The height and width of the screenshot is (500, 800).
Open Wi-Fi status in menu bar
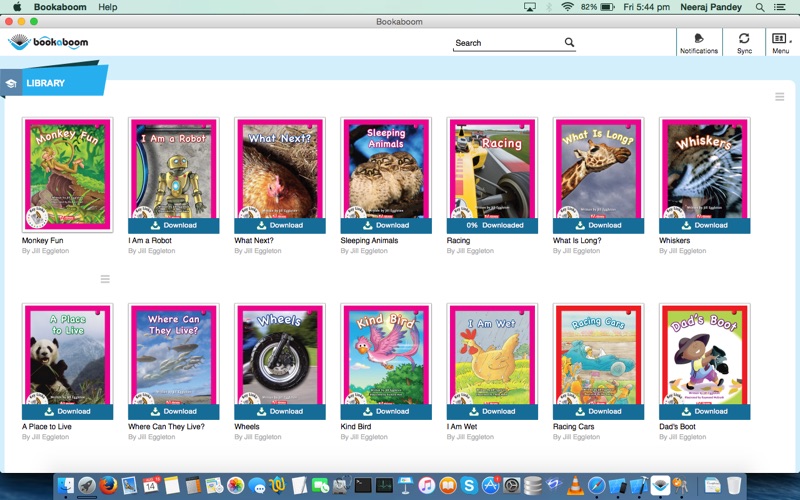pos(567,7)
